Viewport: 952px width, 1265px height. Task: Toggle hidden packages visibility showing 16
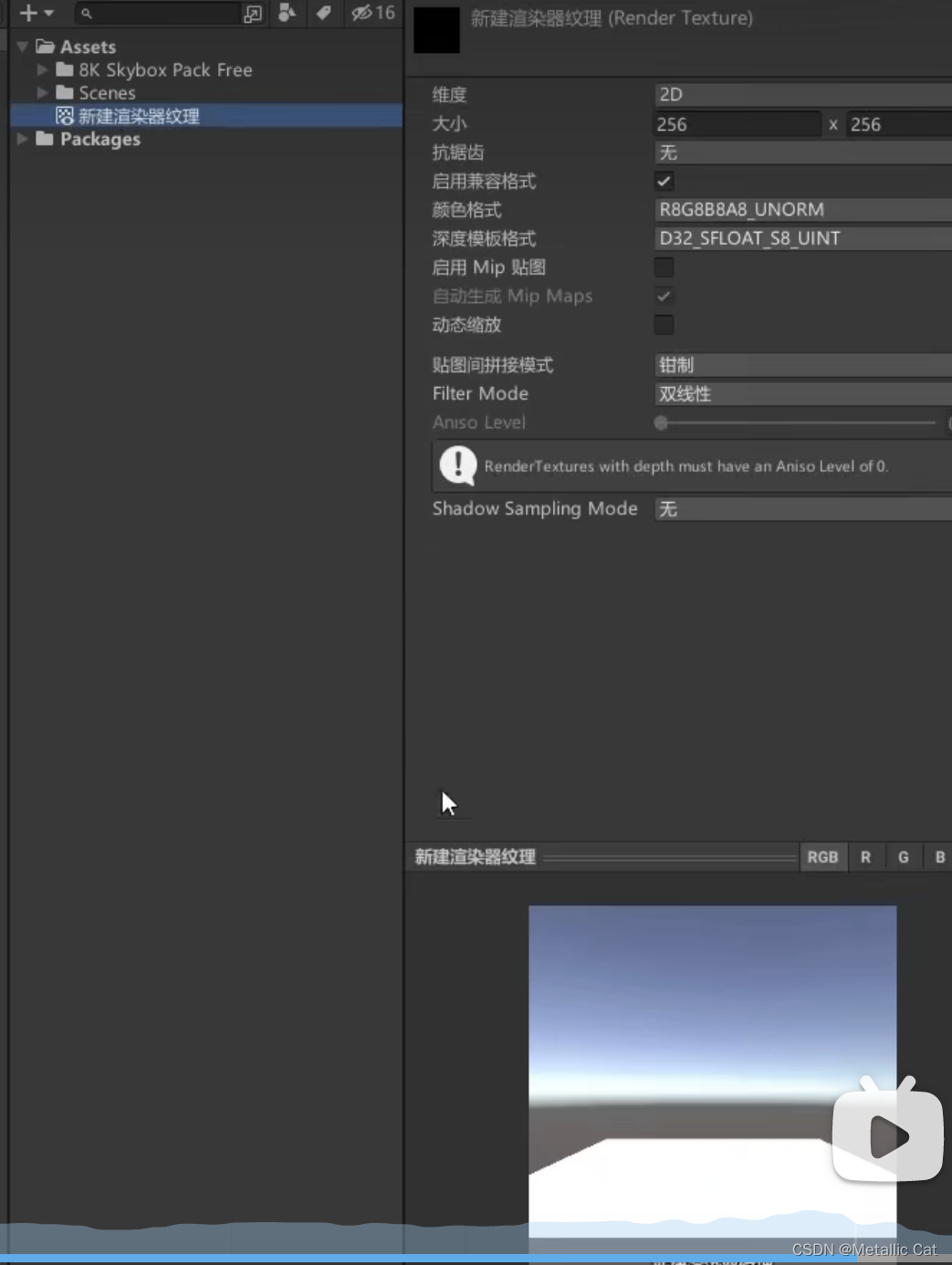coord(373,13)
